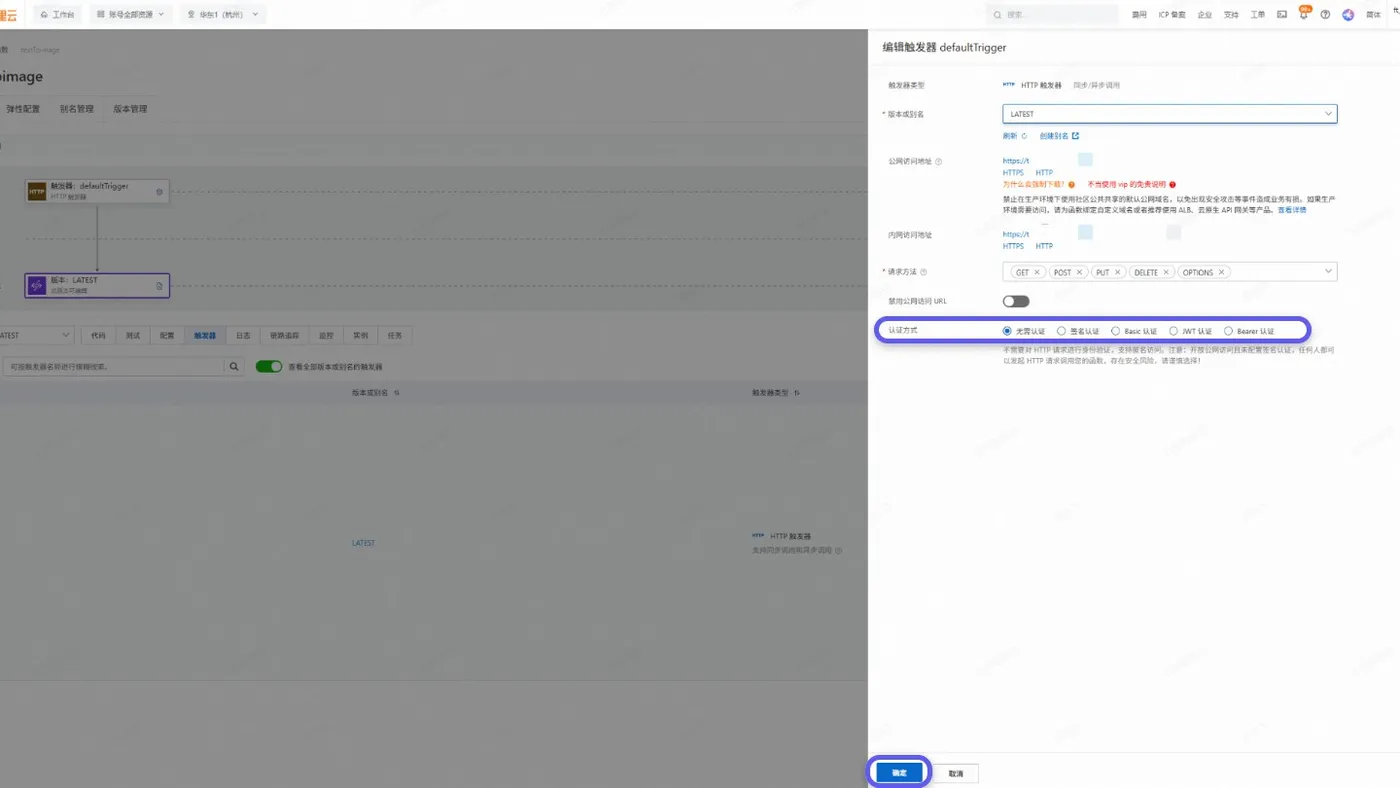This screenshot has height=788, width=1400.
Task: Switch to the 配置 tab
Action: [167, 336]
